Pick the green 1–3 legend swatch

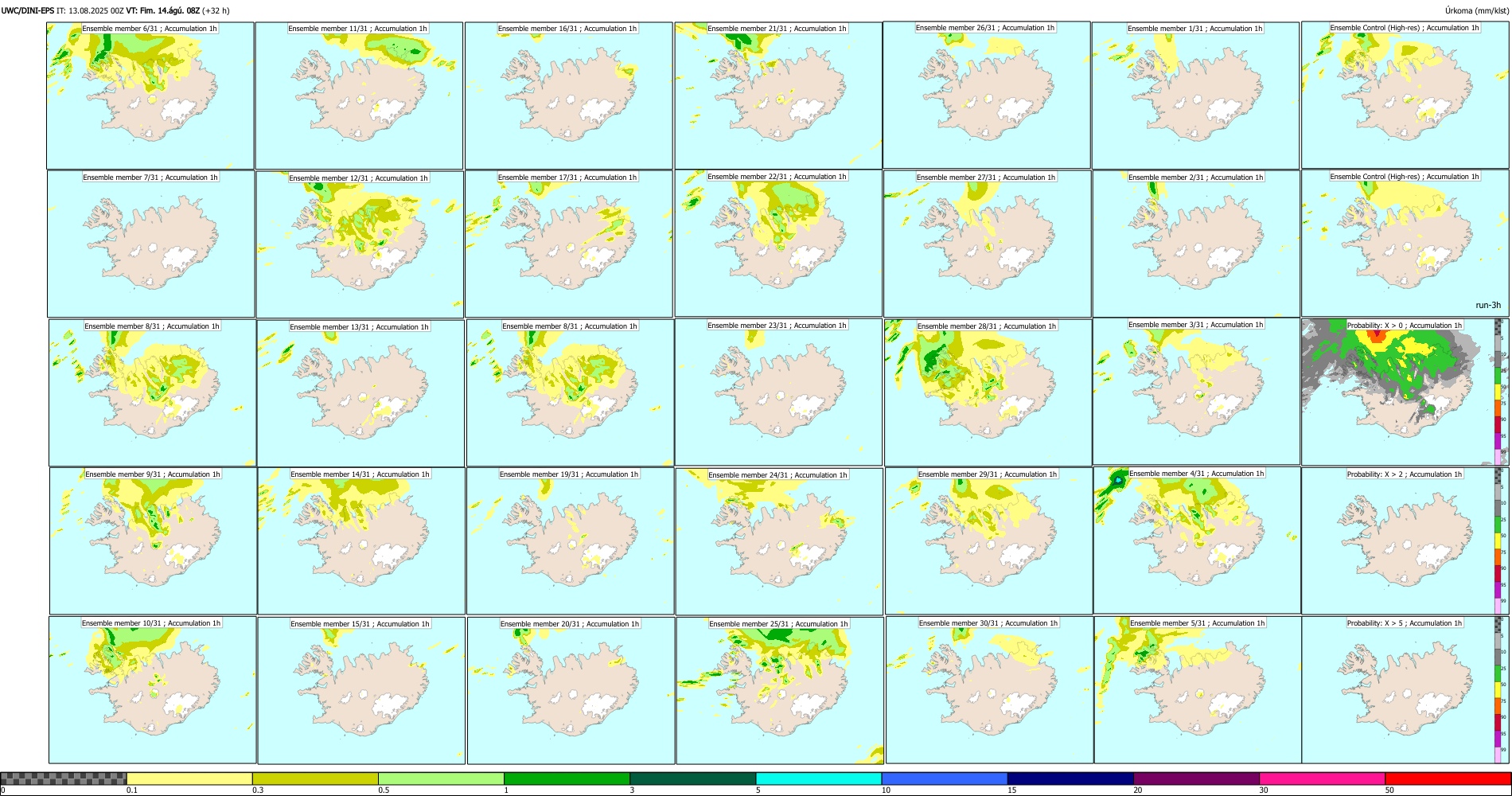pos(567,778)
